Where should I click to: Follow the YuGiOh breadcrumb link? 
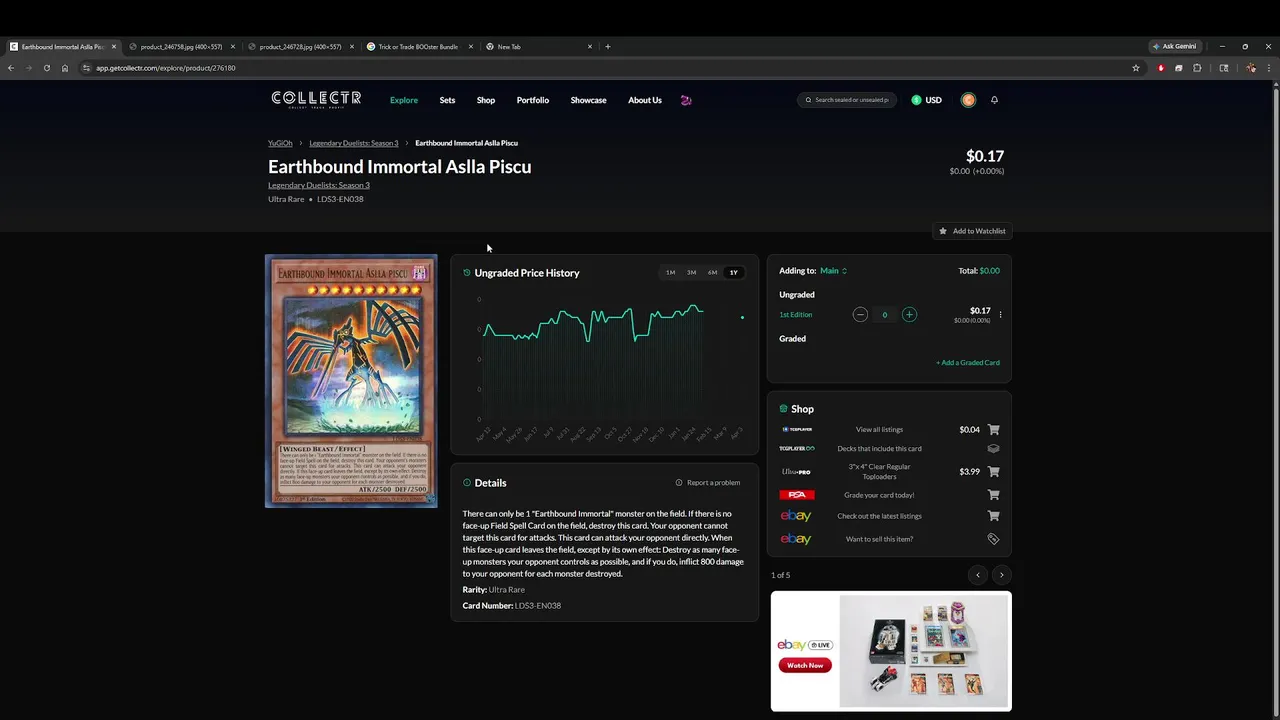[280, 143]
